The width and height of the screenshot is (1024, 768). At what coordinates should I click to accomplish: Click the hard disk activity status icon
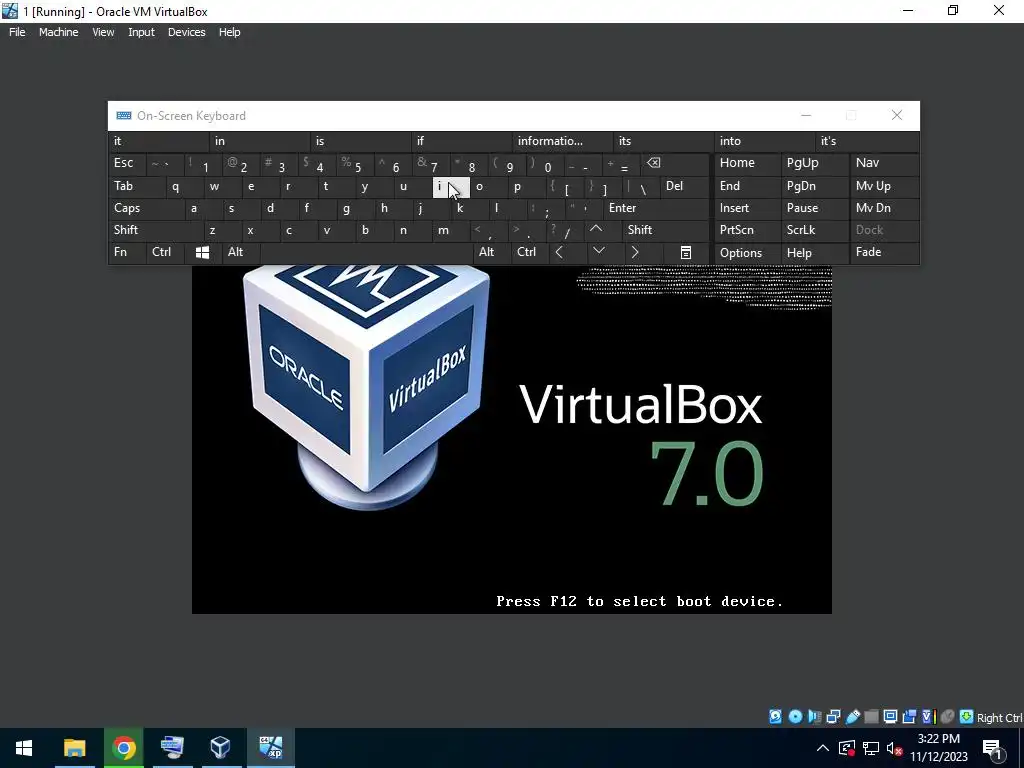click(x=775, y=716)
